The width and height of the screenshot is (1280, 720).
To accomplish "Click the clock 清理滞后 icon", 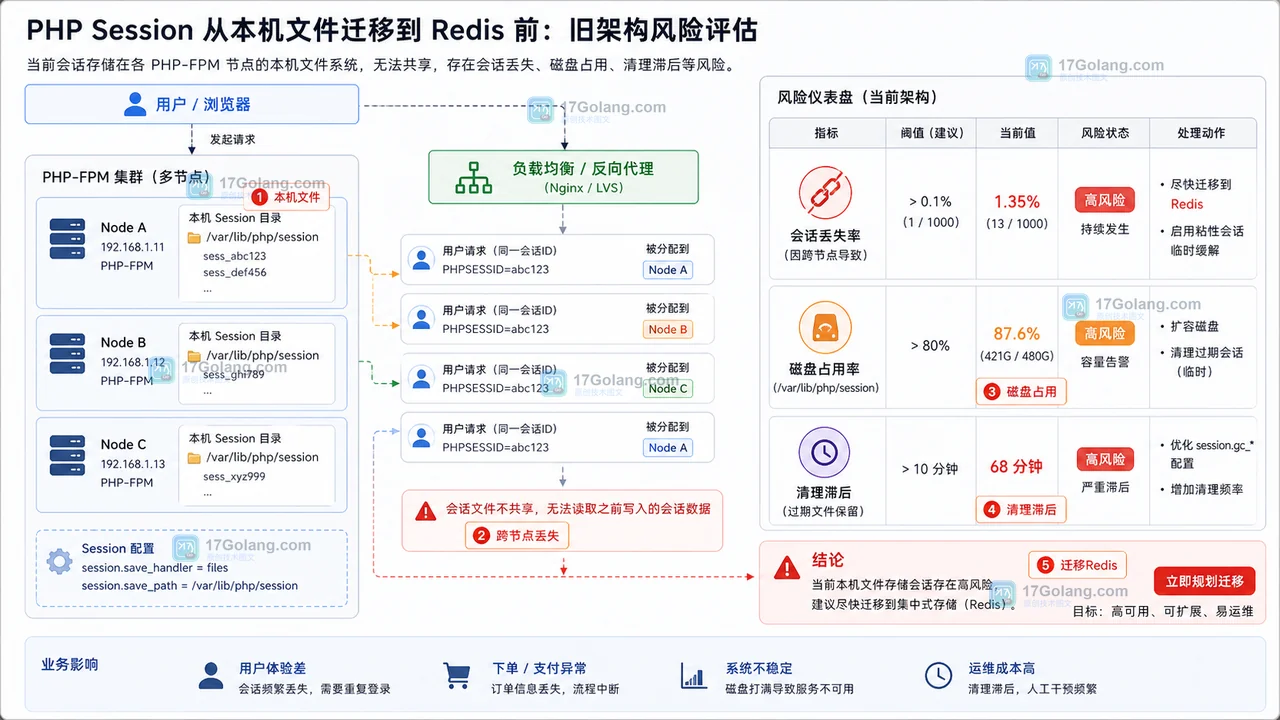I will (825, 453).
